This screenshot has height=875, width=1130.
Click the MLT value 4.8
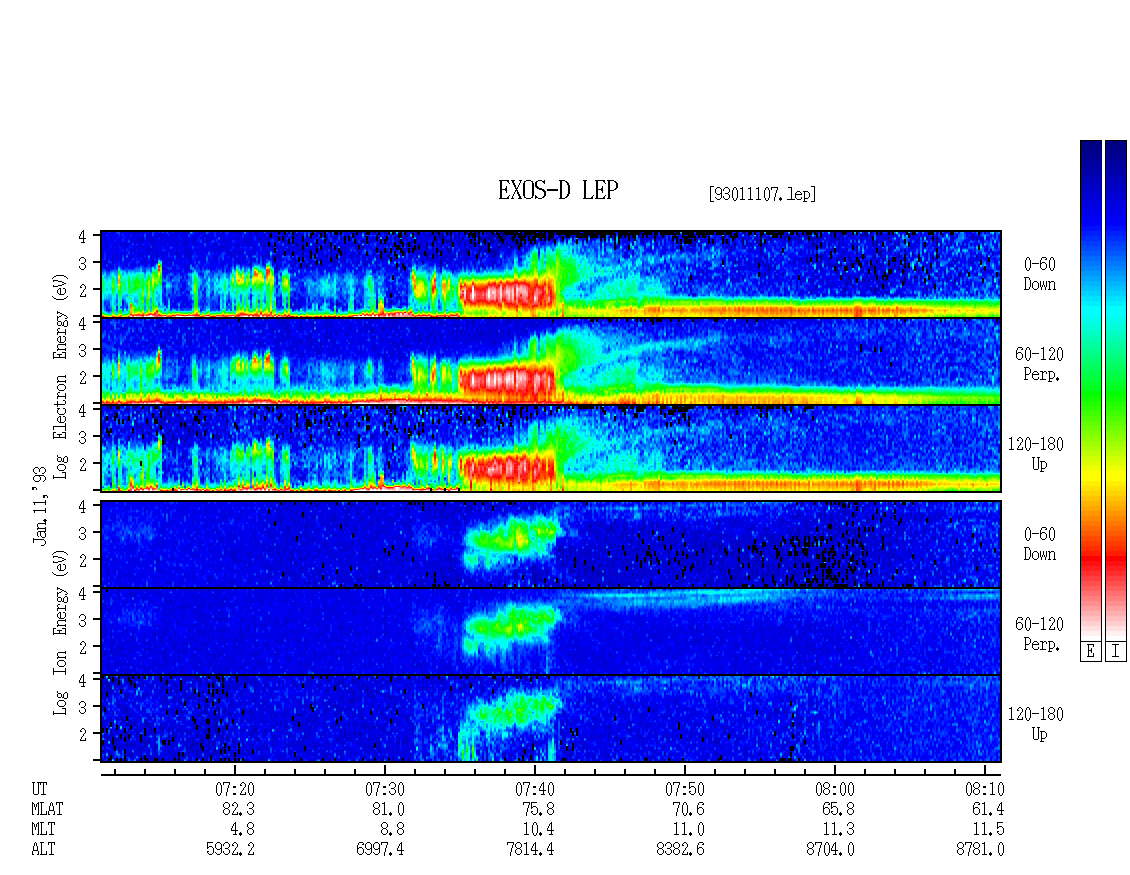click(x=244, y=830)
